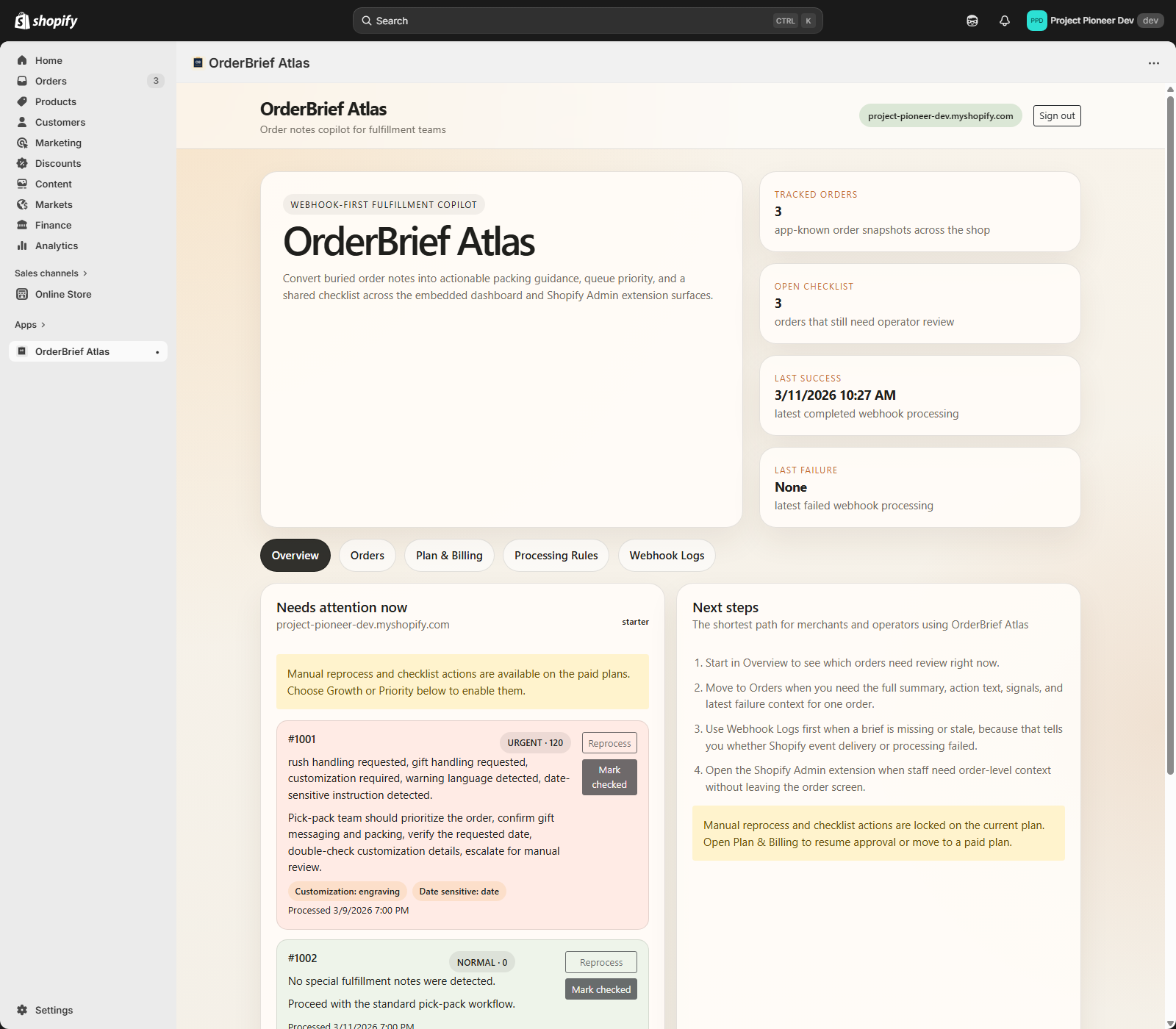The image size is (1176, 1029).
Task: Open the Sidekick assistant icon in top bar
Action: click(x=972, y=21)
